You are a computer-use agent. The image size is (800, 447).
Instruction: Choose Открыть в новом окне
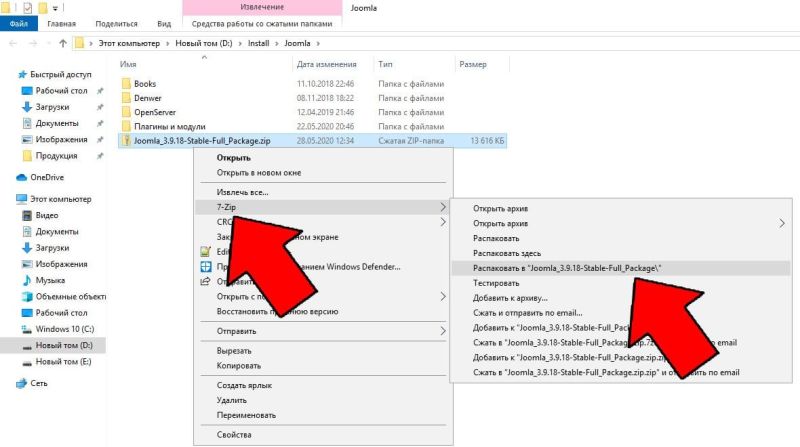[x=259, y=172]
